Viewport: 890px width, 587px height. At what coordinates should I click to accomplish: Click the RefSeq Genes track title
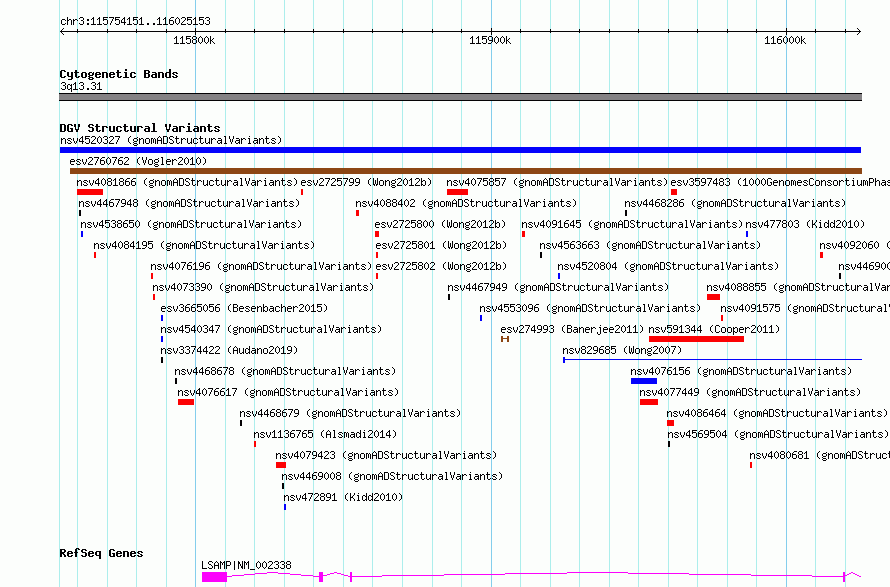(x=101, y=554)
